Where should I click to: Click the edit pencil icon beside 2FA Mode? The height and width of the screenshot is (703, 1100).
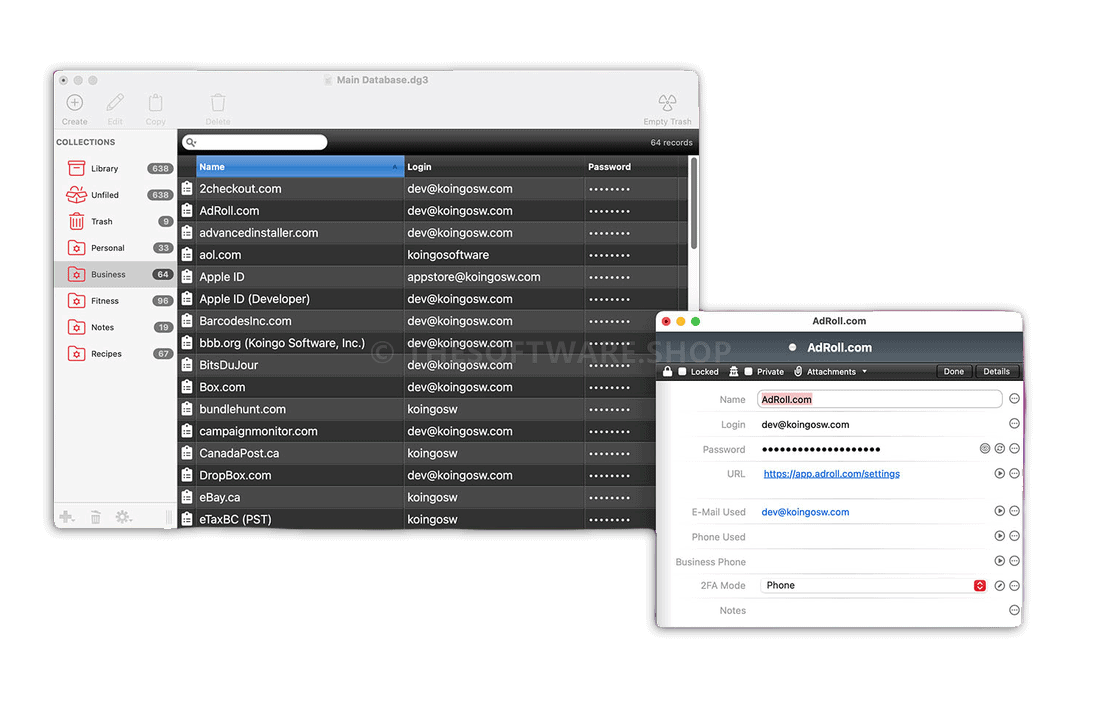1000,586
